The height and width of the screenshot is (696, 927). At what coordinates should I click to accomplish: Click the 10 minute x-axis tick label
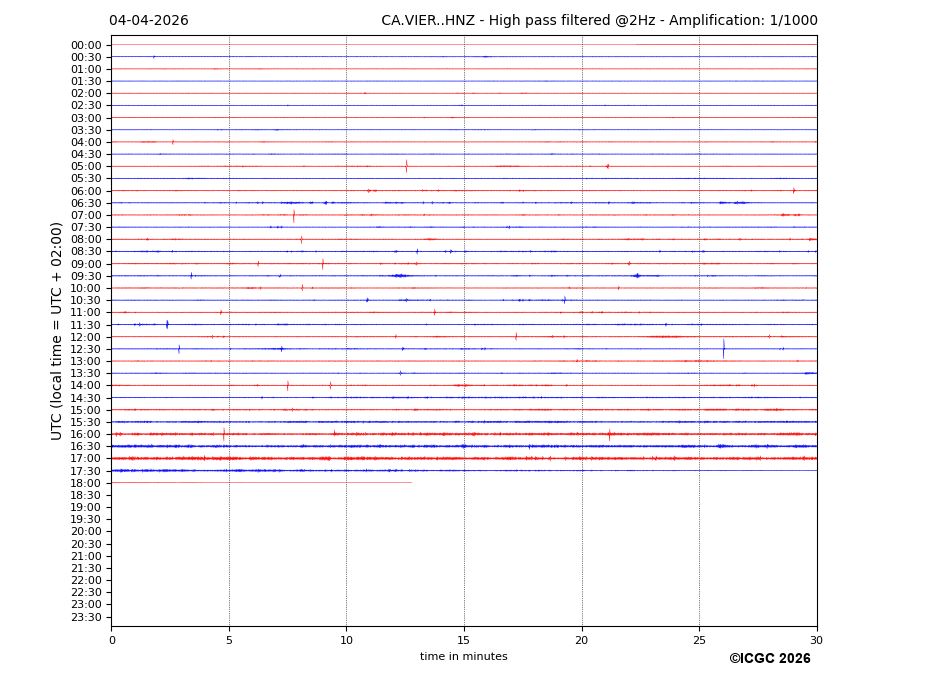click(346, 640)
